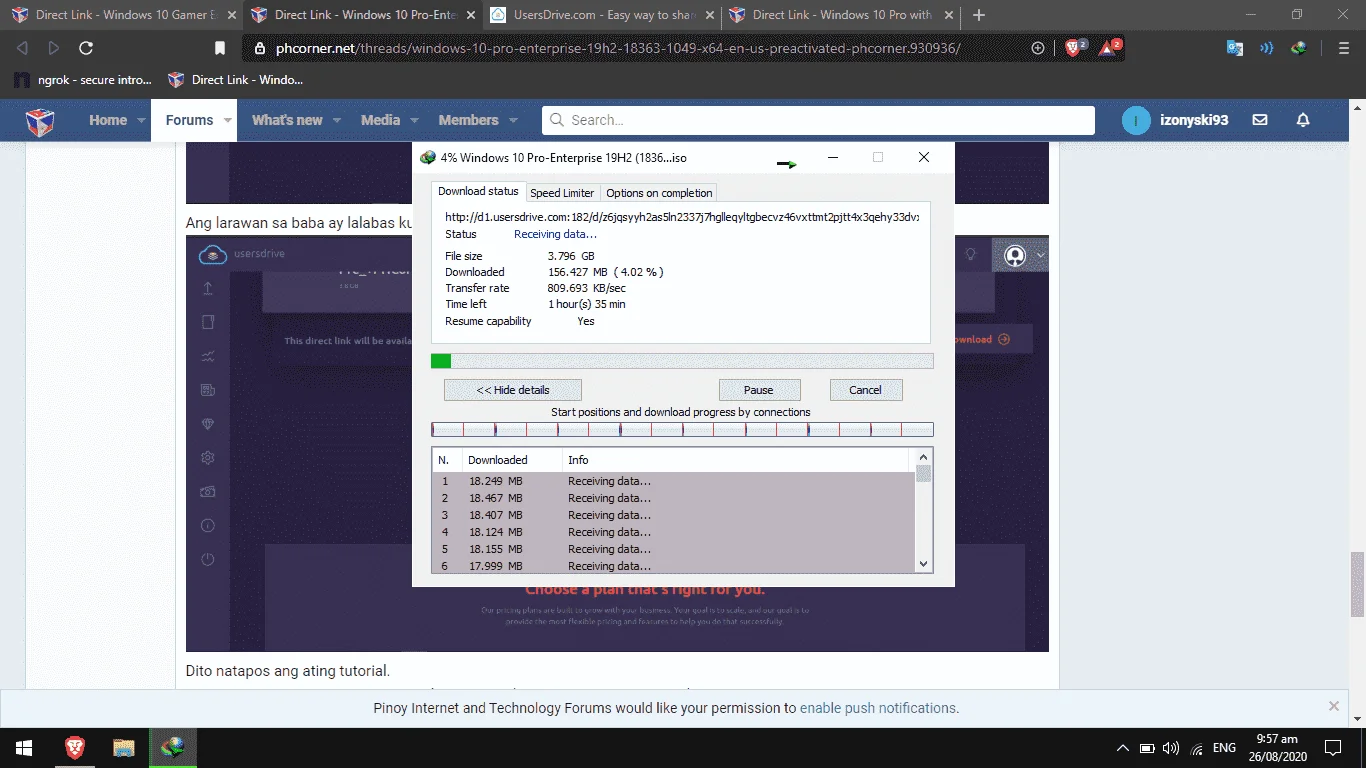Screen dimensions: 1366x768
Task: Expand the Home menu dropdown arrow
Action: pos(141,120)
